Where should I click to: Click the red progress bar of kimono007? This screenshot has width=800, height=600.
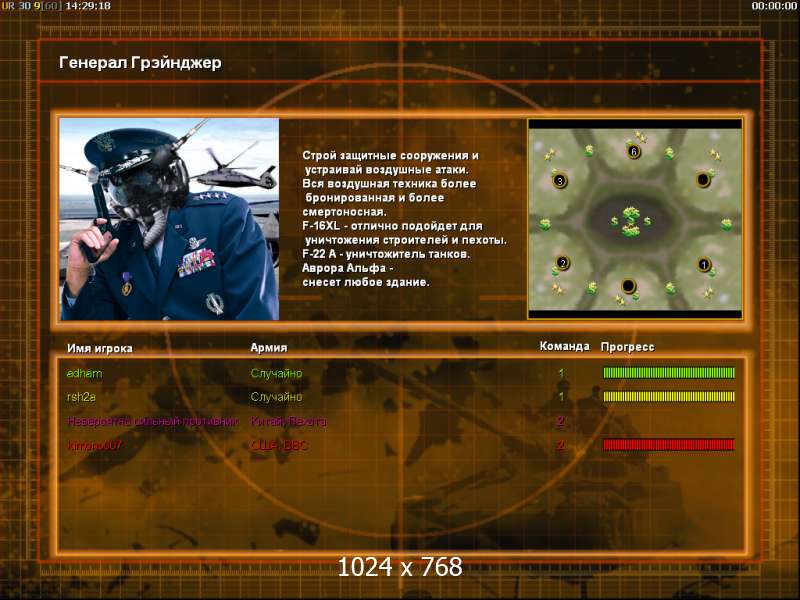point(669,445)
